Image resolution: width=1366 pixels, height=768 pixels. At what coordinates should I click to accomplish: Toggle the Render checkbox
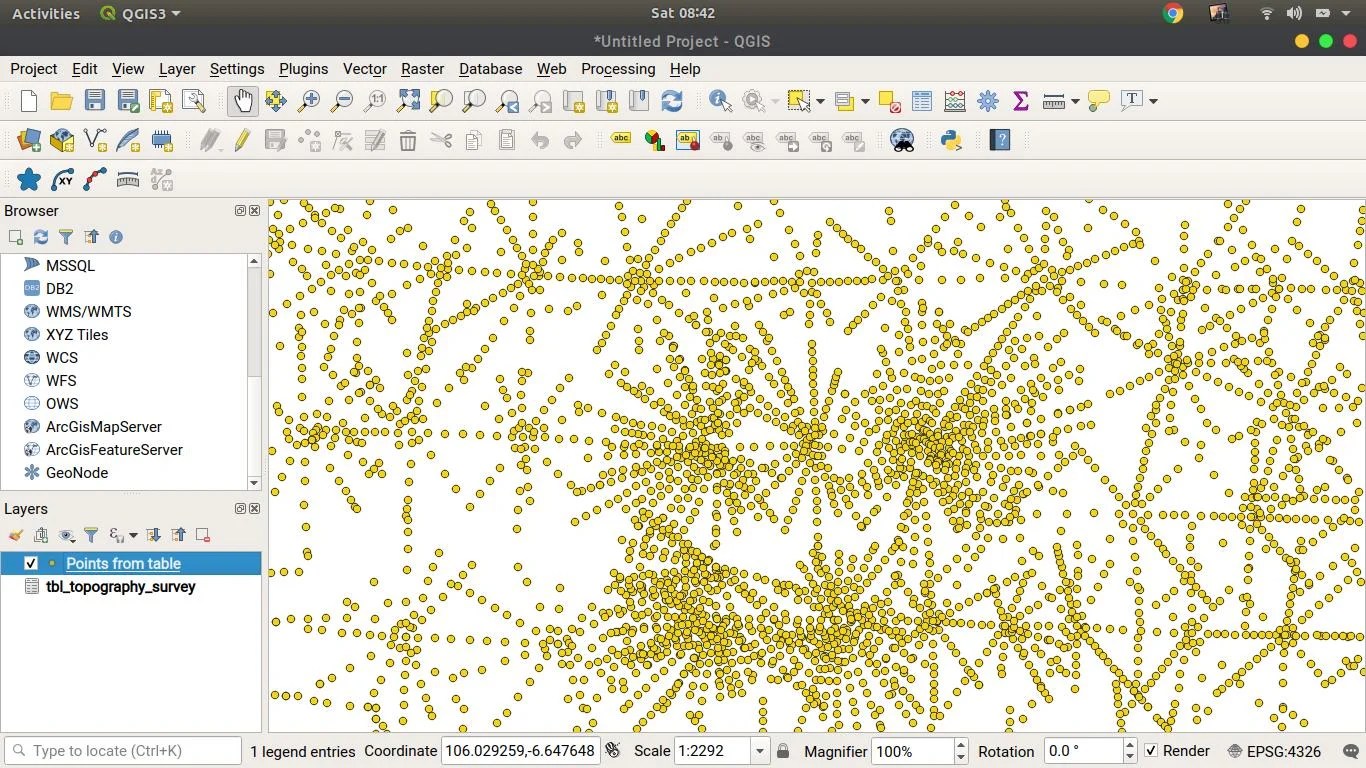(1151, 751)
